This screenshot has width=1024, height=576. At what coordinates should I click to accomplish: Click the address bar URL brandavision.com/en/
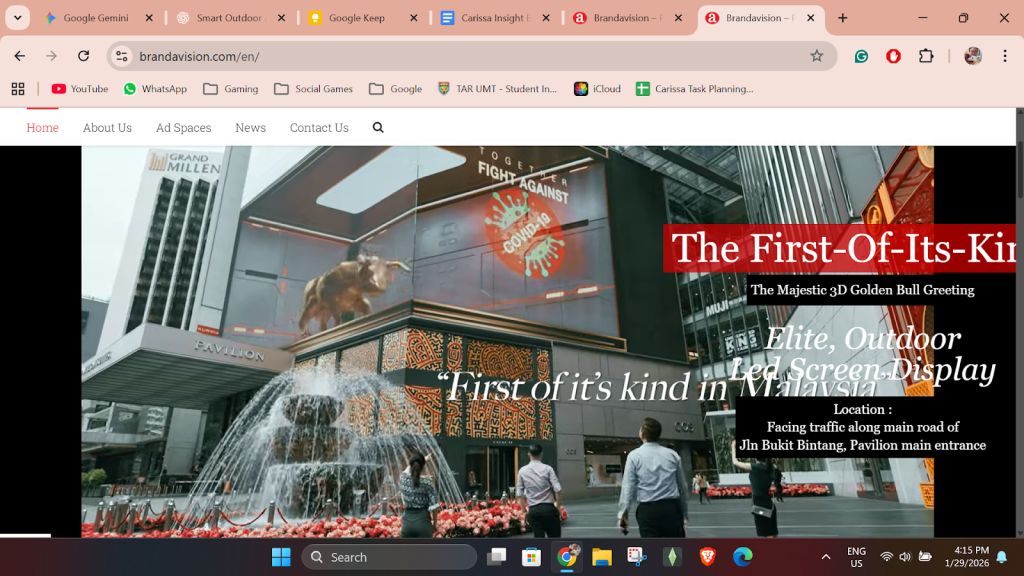click(199, 56)
